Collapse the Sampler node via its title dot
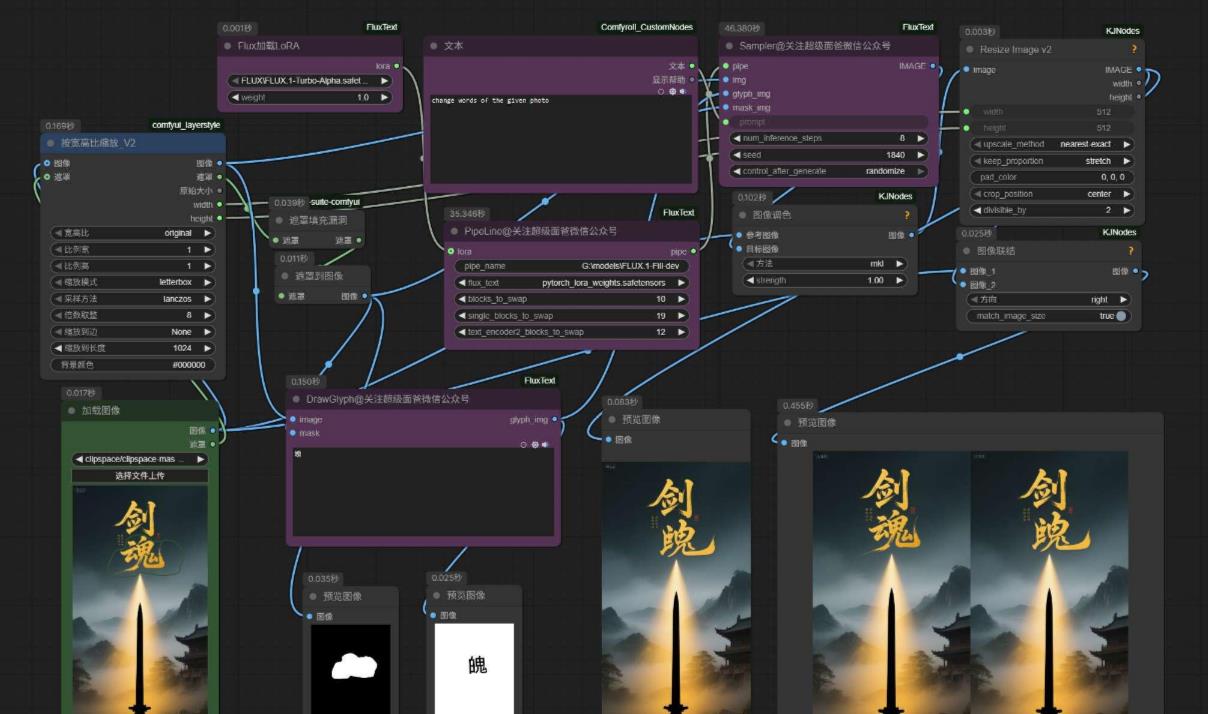The width and height of the screenshot is (1208, 714). [730, 46]
